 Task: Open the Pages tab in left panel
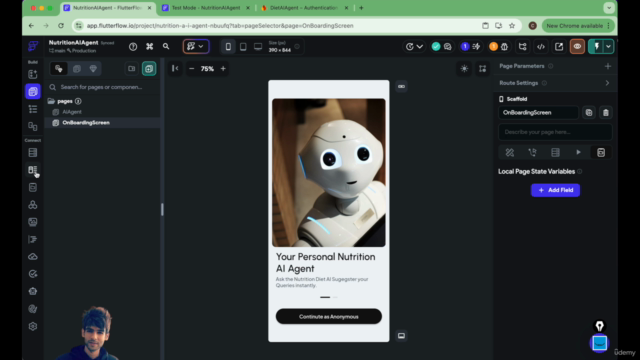coord(59,69)
